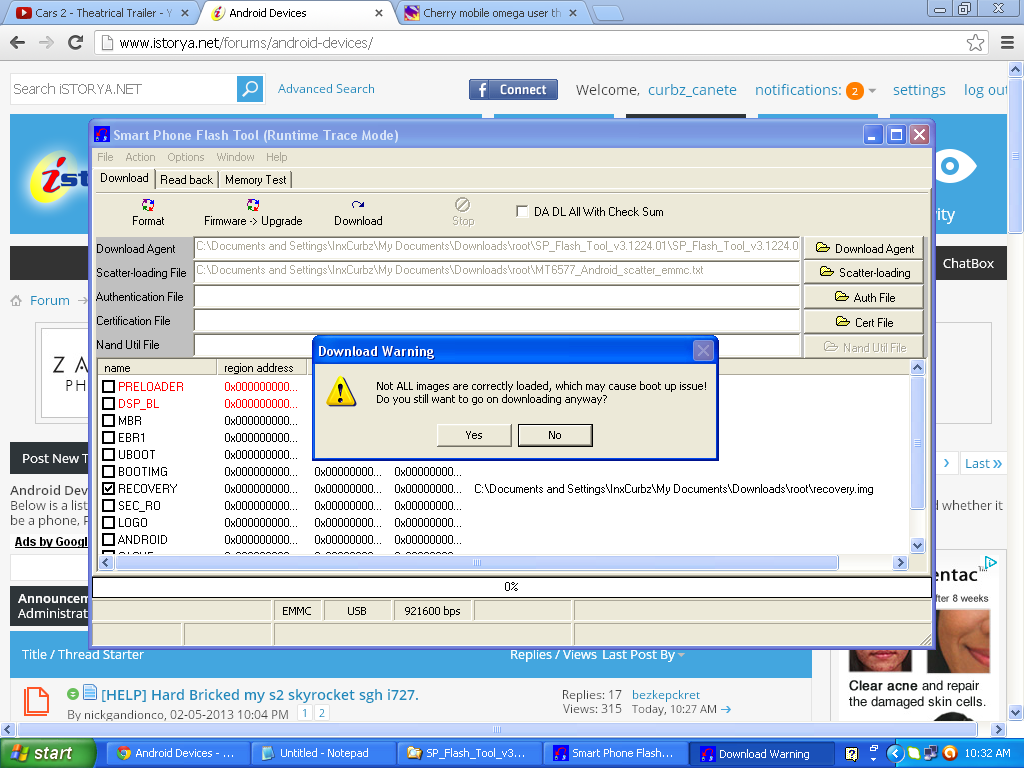Click the image list vertical scrollbar thumb
This screenshot has width=1024, height=768.
(917, 443)
